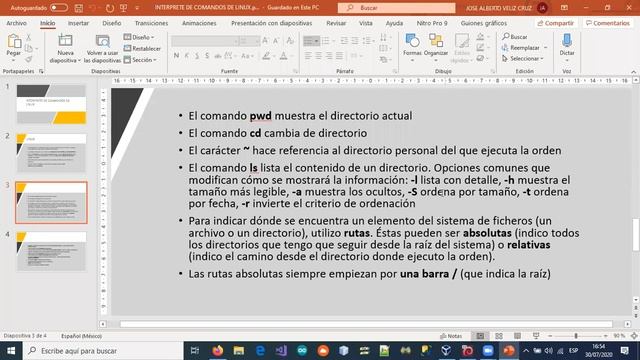Open the Aa change case dropdown
This screenshot has width=640, height=360.
click(247, 56)
